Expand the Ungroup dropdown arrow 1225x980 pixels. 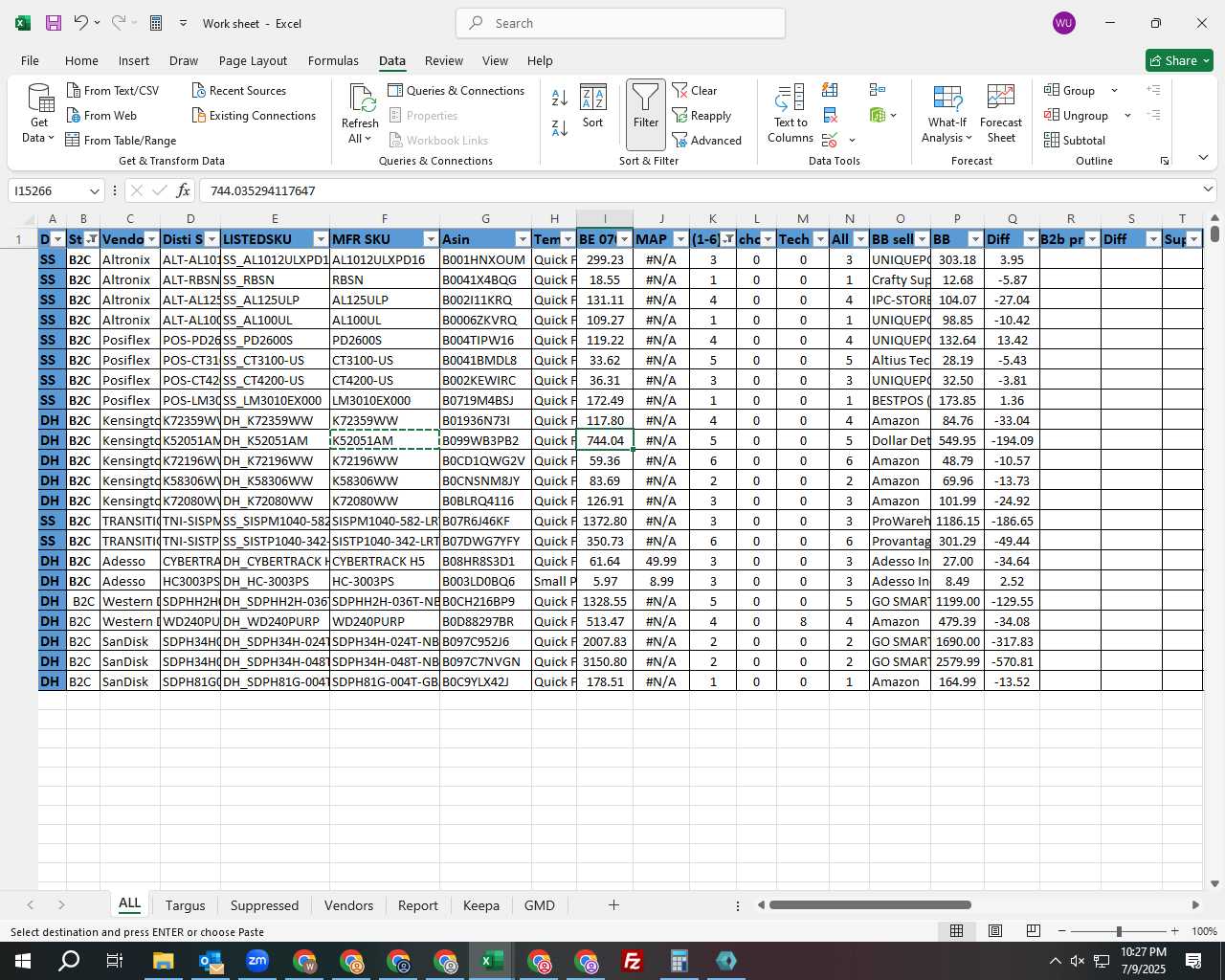coord(1127,115)
